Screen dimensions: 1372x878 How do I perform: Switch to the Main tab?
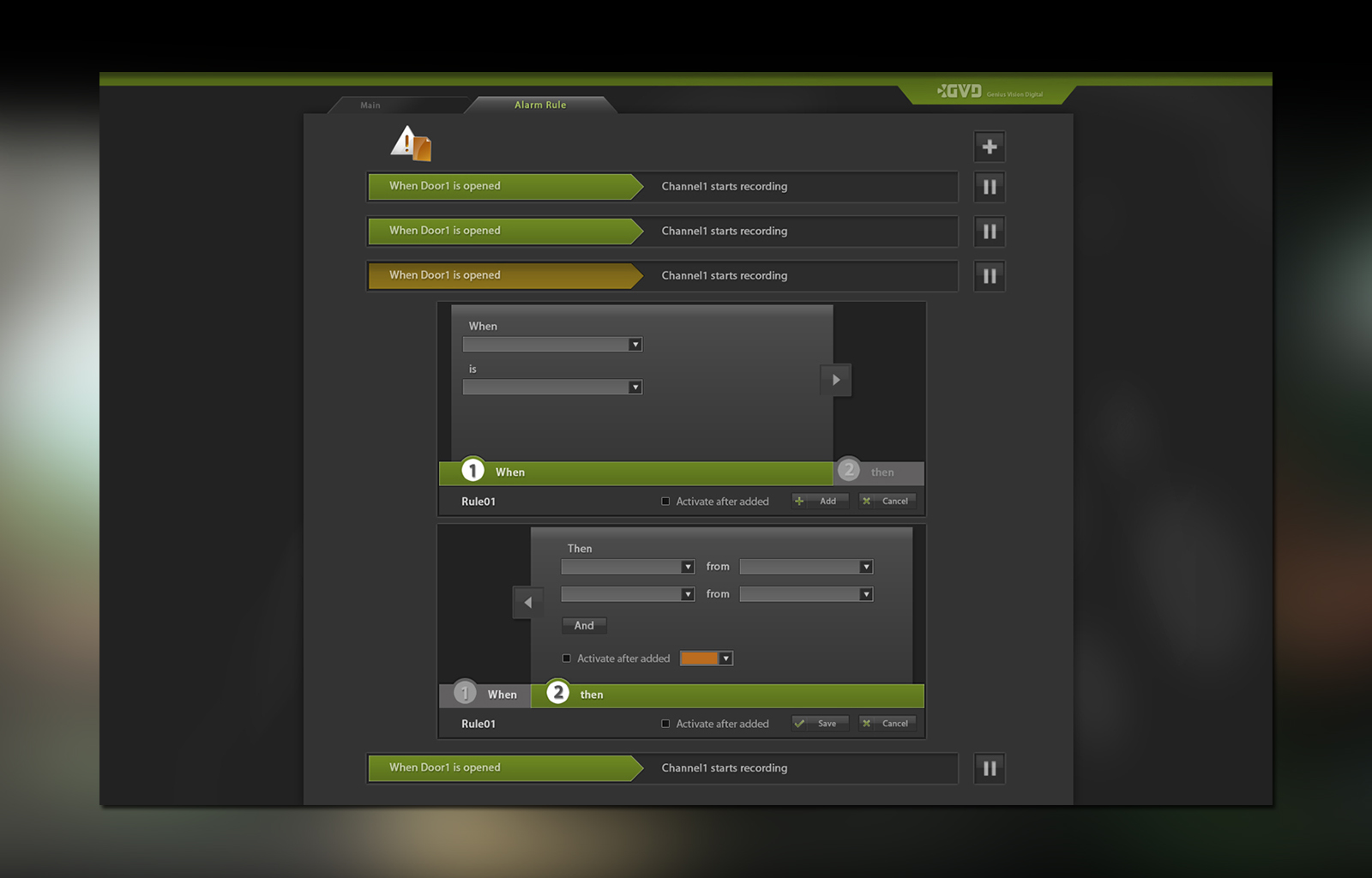click(370, 105)
